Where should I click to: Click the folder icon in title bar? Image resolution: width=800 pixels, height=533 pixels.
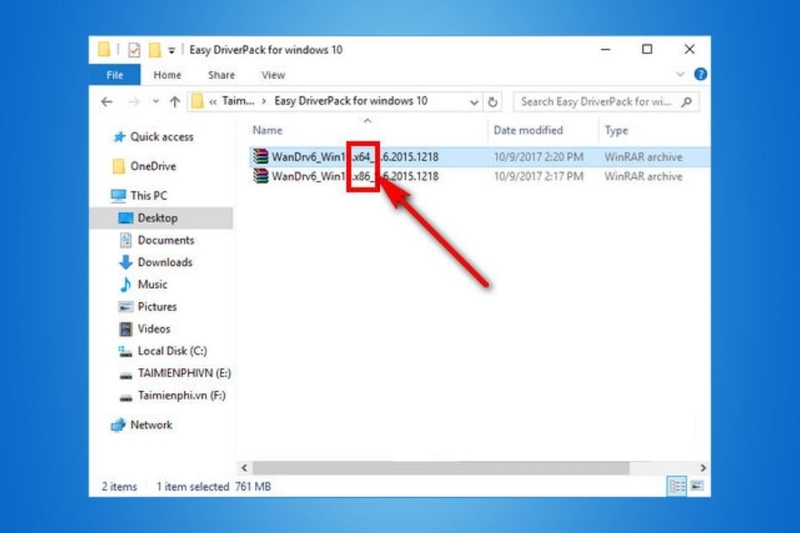point(104,49)
